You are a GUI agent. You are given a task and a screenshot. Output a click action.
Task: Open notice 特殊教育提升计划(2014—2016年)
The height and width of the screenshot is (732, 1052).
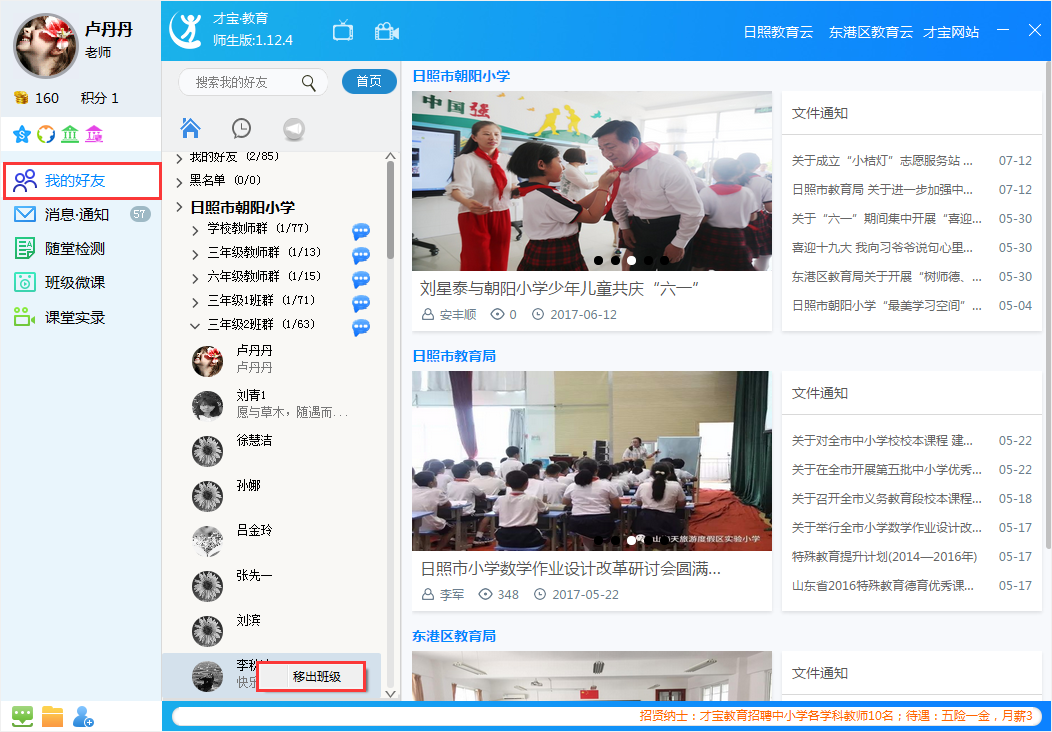pos(884,556)
